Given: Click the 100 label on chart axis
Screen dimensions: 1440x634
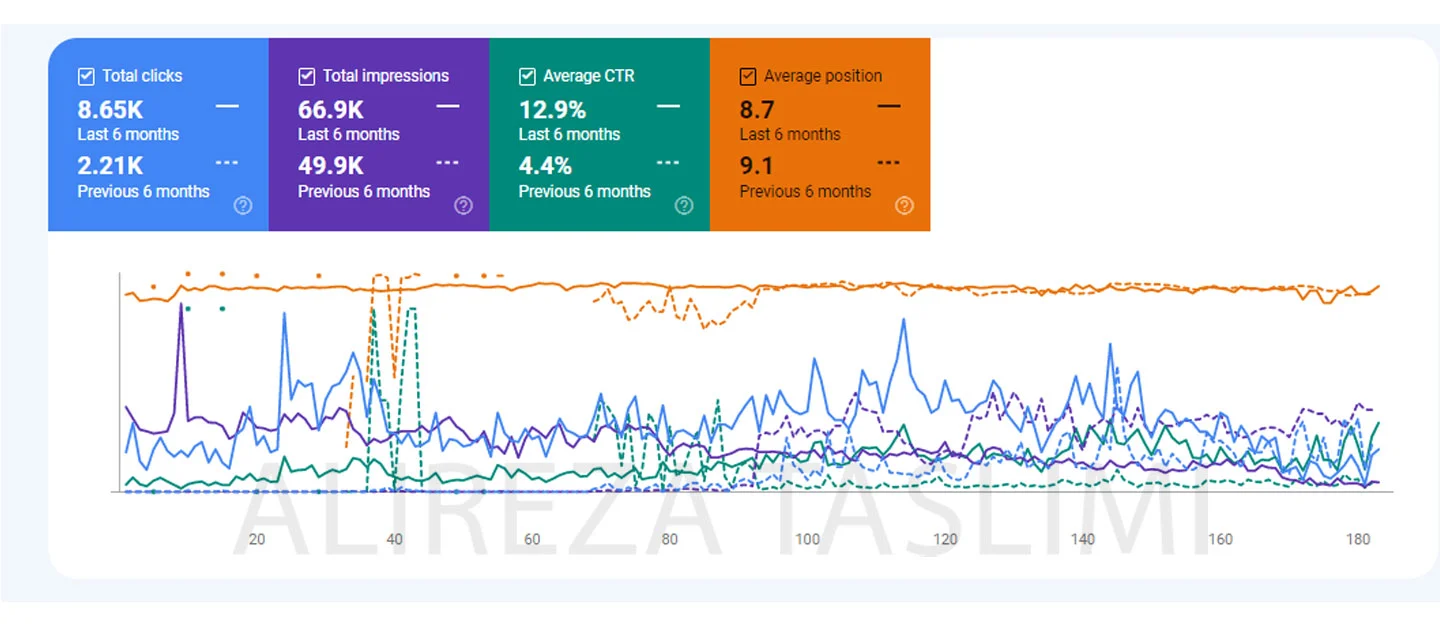Looking at the screenshot, I should (x=807, y=539).
